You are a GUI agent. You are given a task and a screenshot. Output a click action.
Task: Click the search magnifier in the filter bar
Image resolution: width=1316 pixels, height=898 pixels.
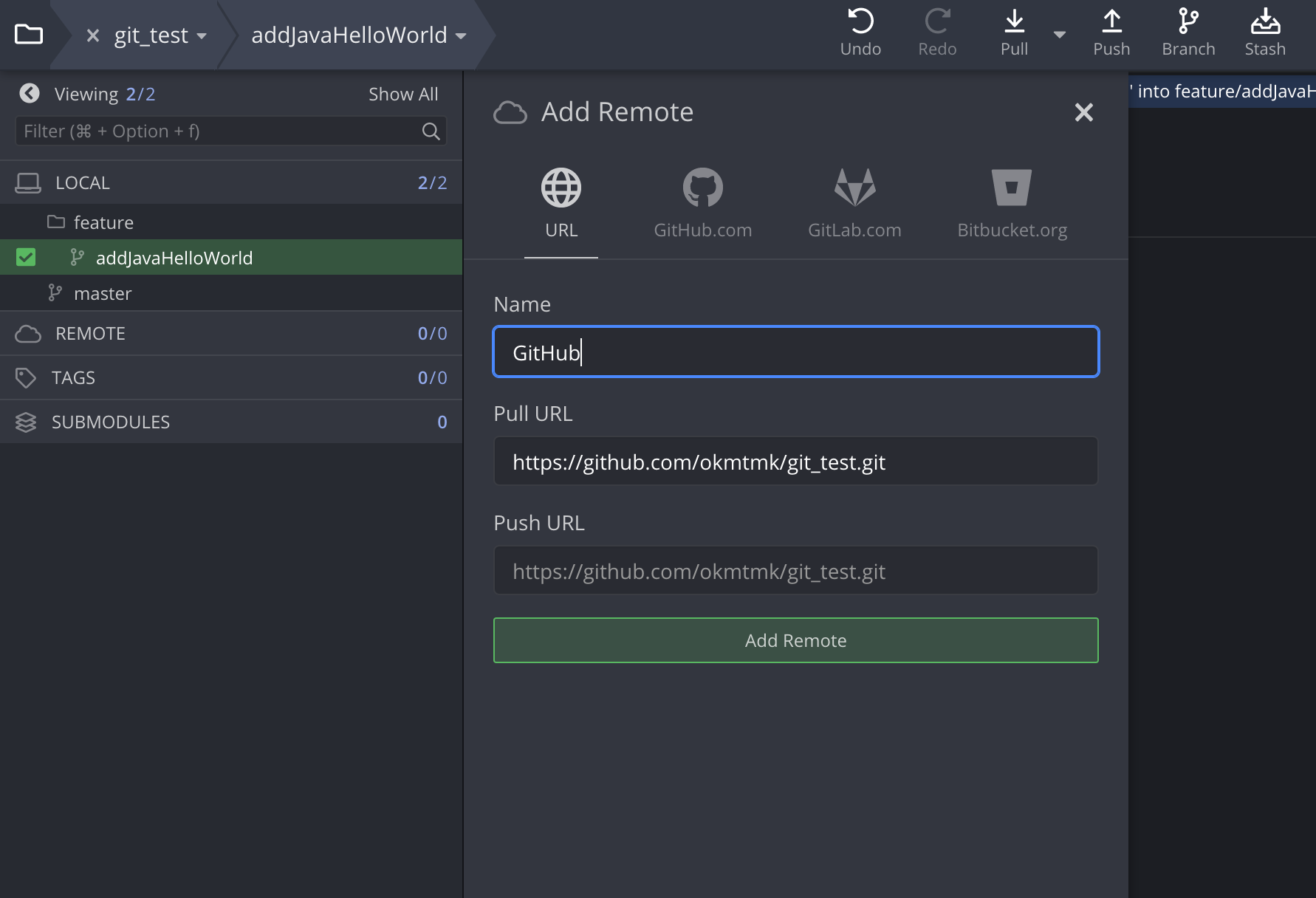431,131
